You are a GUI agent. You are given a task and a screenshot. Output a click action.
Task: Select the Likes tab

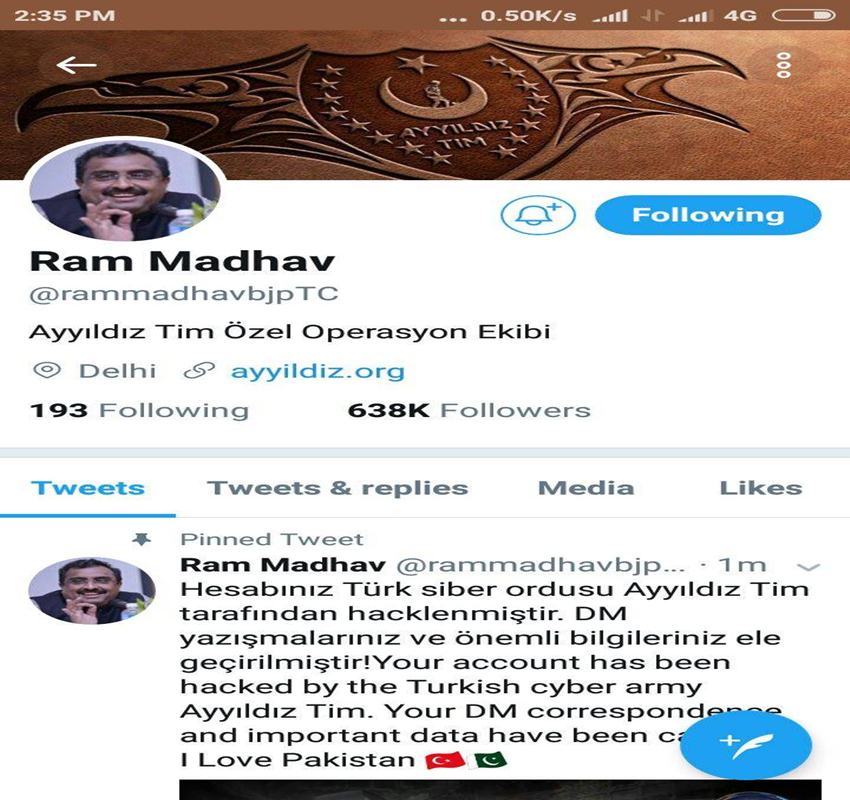[761, 488]
